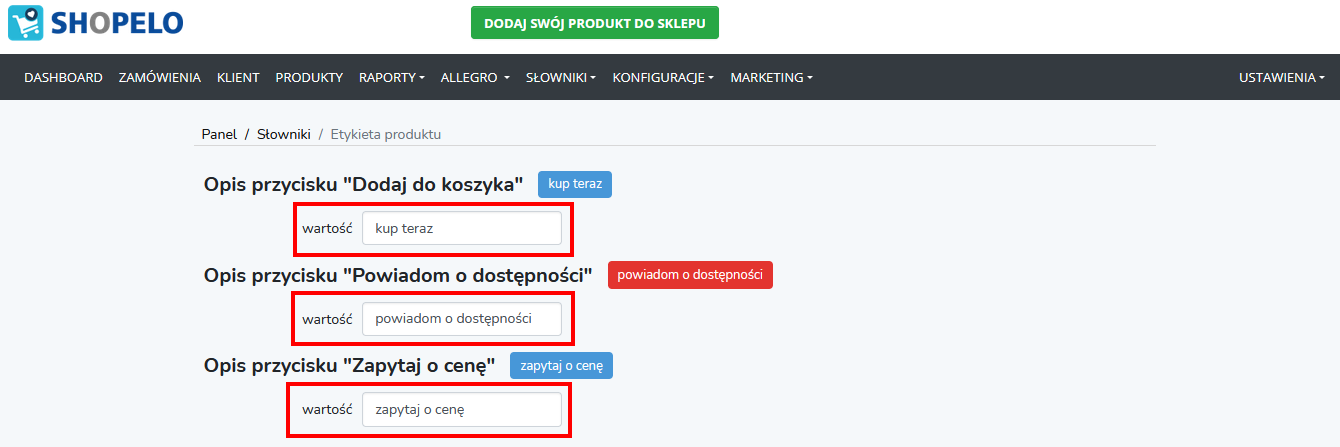Open the Ustawienia settings dropdown
This screenshot has height=447, width=1340.
click(1282, 77)
